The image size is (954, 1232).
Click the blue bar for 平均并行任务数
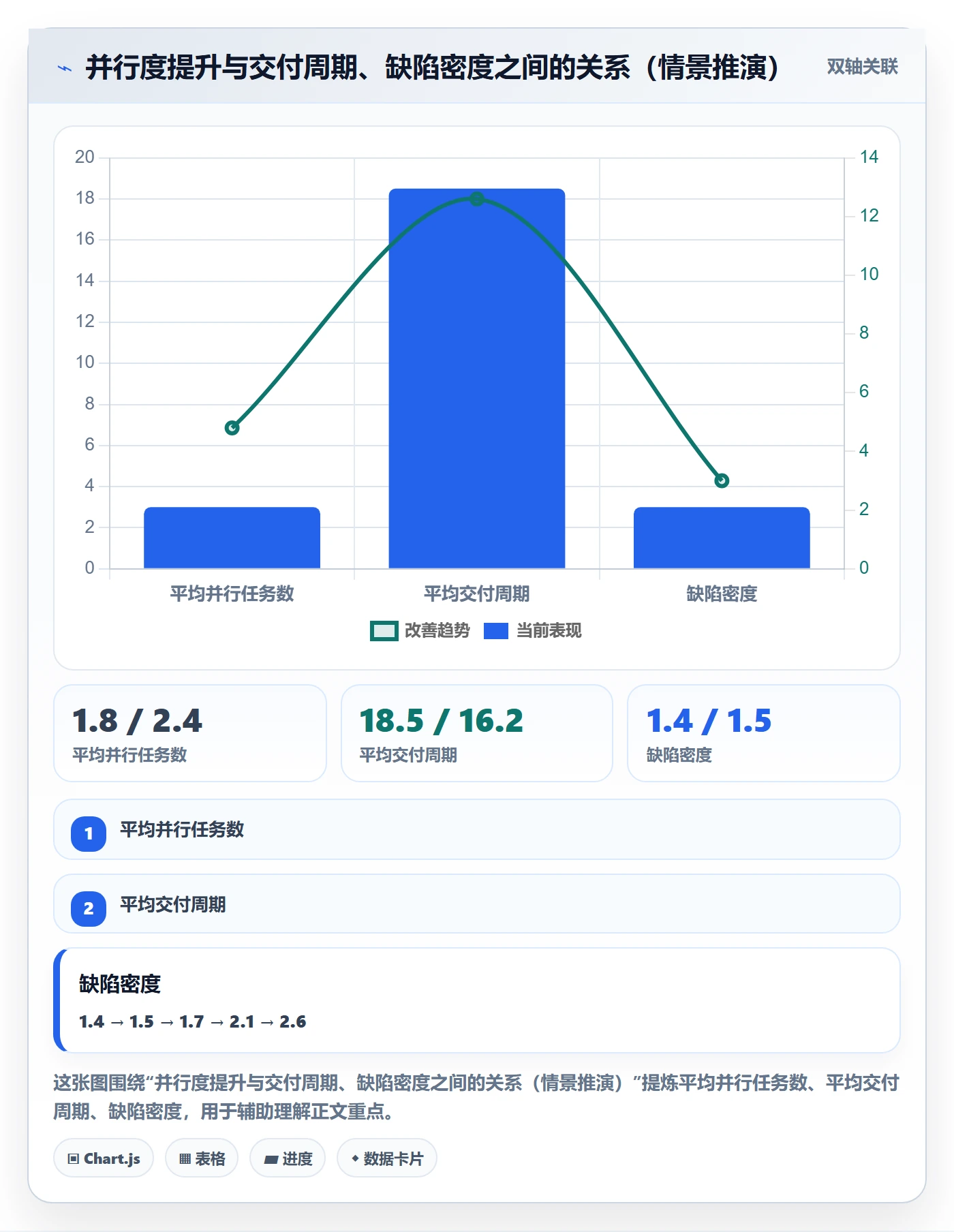[232, 538]
